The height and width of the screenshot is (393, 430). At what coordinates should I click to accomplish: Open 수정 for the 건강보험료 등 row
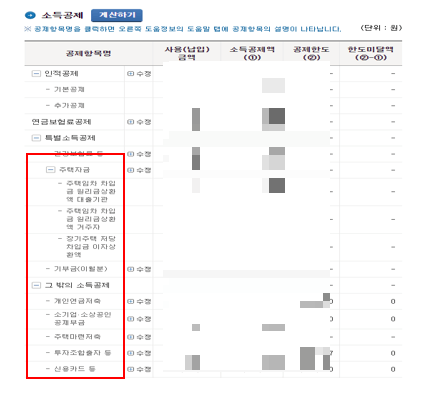[x=139, y=154]
